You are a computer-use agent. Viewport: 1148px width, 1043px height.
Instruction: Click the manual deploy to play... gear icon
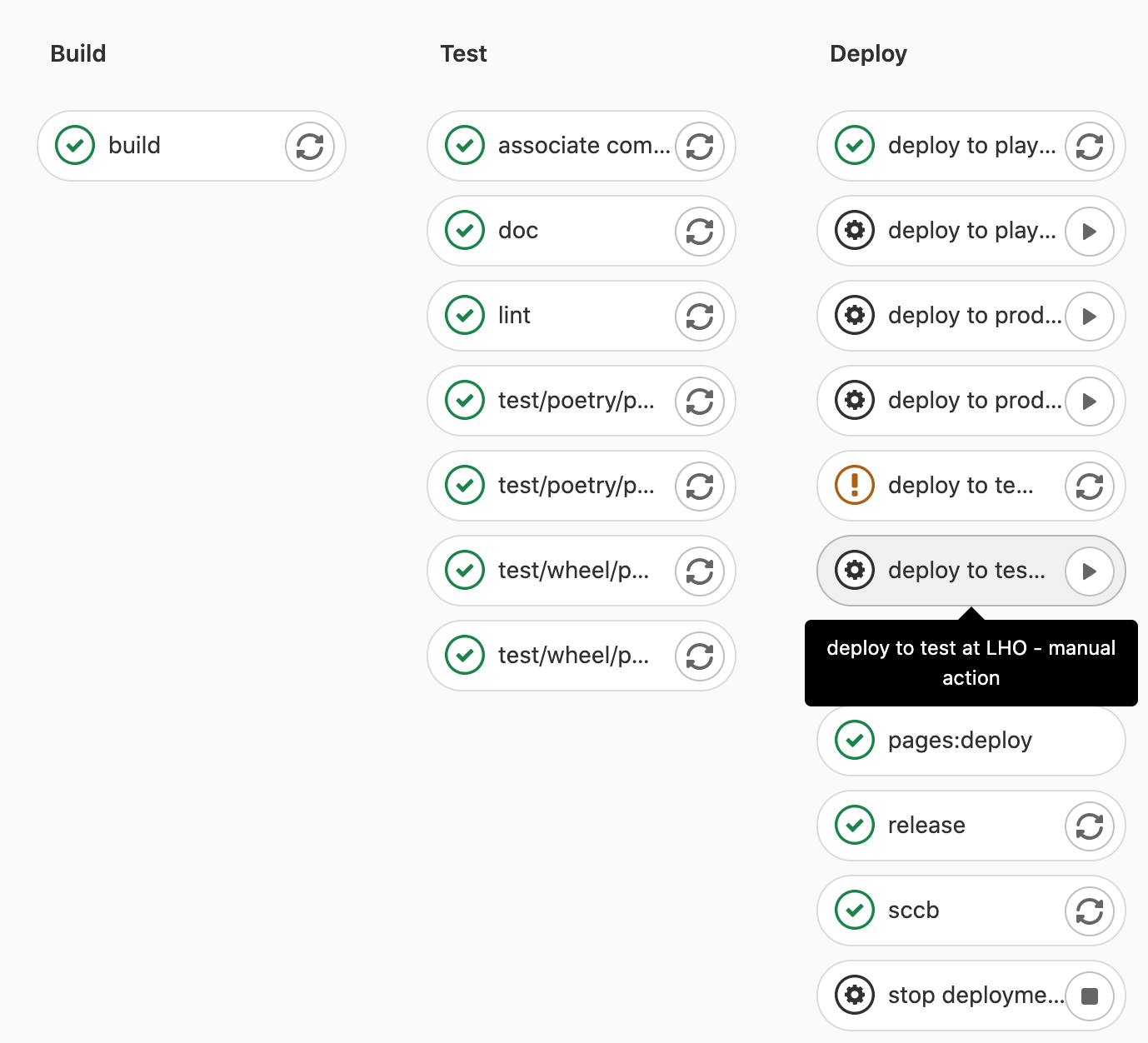click(x=855, y=231)
